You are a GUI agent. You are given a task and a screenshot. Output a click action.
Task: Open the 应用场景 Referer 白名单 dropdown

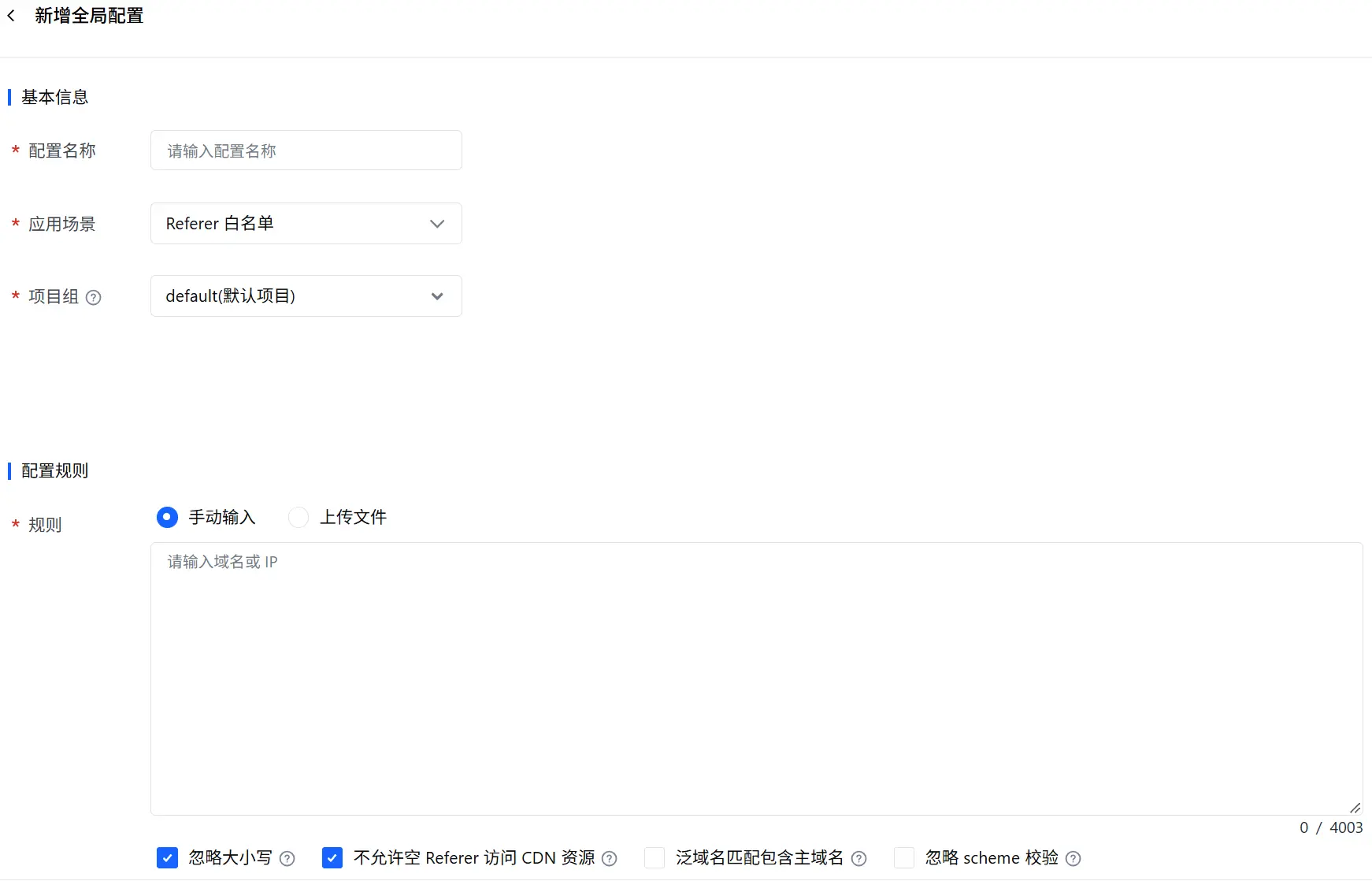(x=306, y=224)
